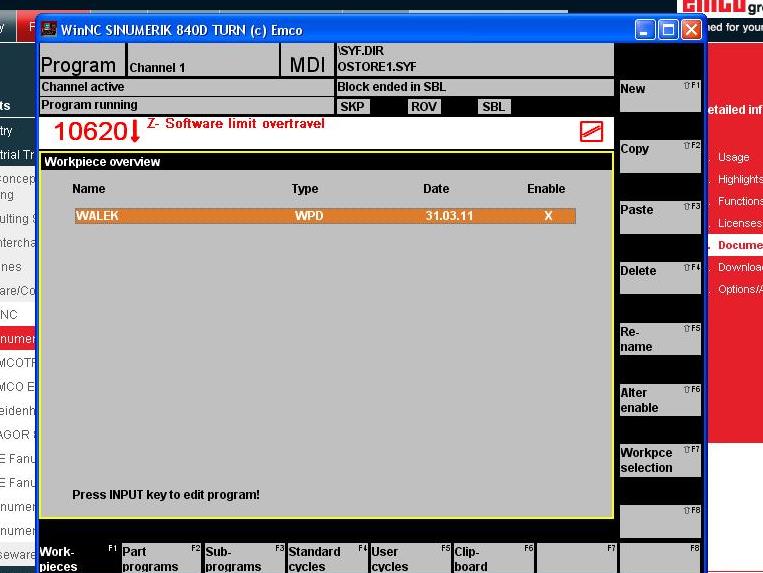Open Usage link in browser page

click(733, 158)
